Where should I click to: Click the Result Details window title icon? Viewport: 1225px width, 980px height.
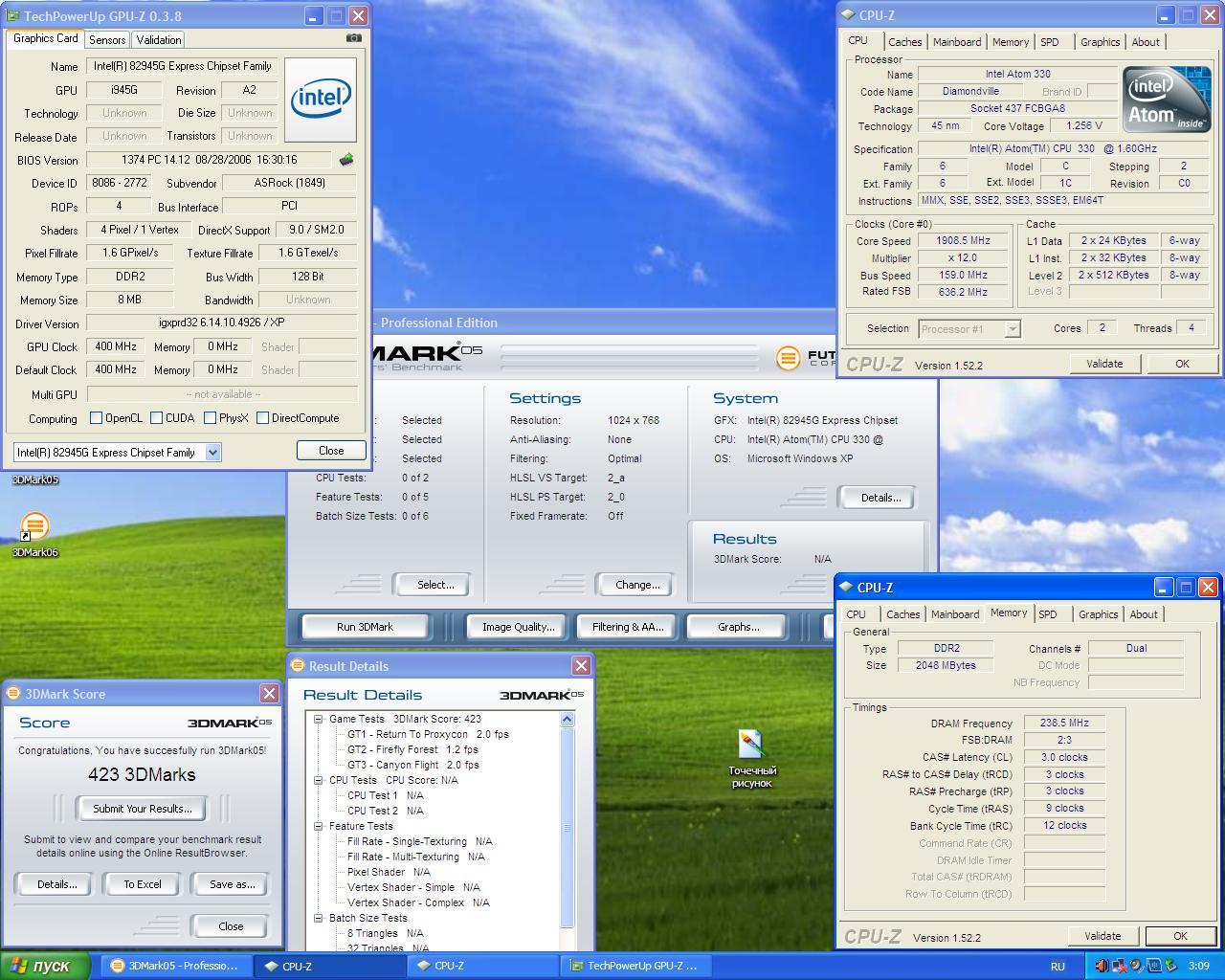coord(299,666)
